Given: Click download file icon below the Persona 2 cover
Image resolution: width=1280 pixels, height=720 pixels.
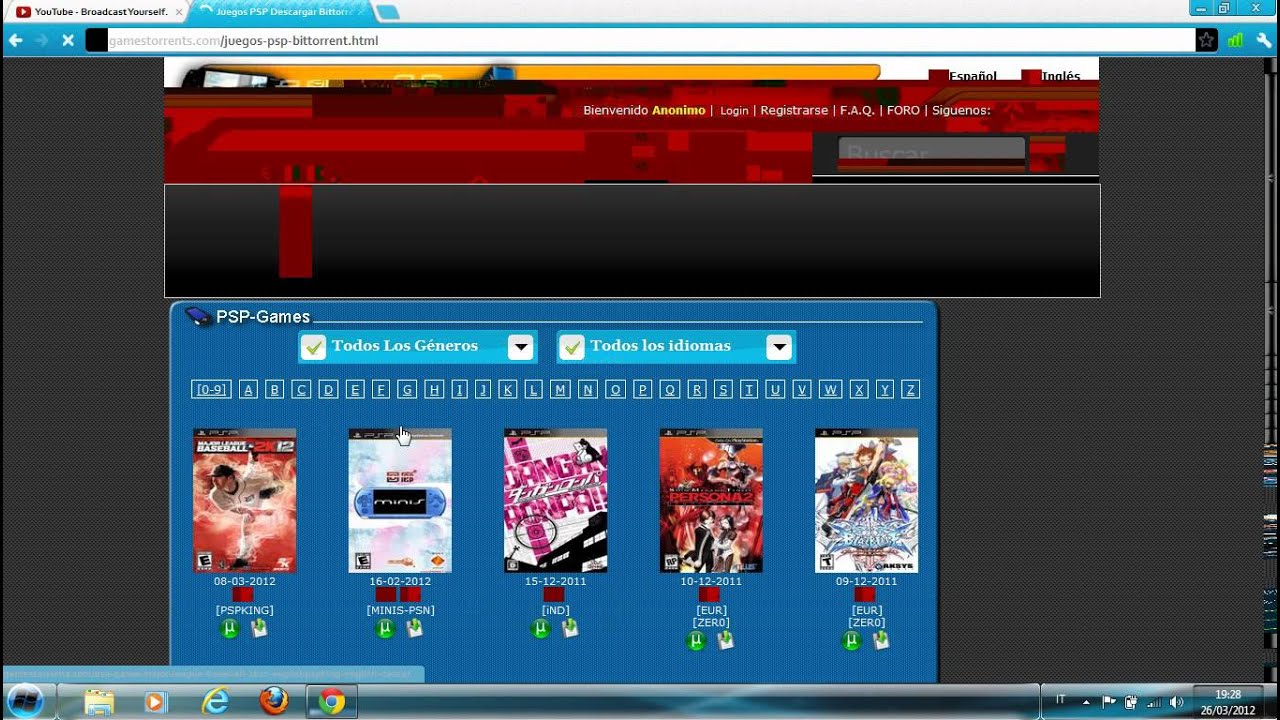Looking at the screenshot, I should [725, 640].
